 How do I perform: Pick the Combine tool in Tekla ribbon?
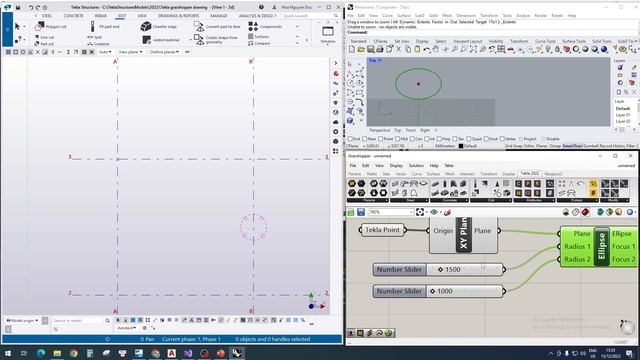[98, 44]
